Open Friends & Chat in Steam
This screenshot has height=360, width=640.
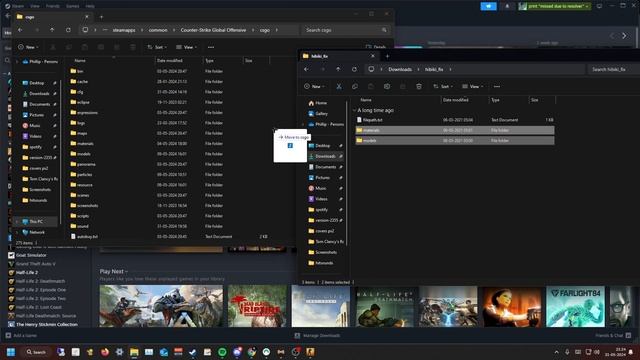613,336
